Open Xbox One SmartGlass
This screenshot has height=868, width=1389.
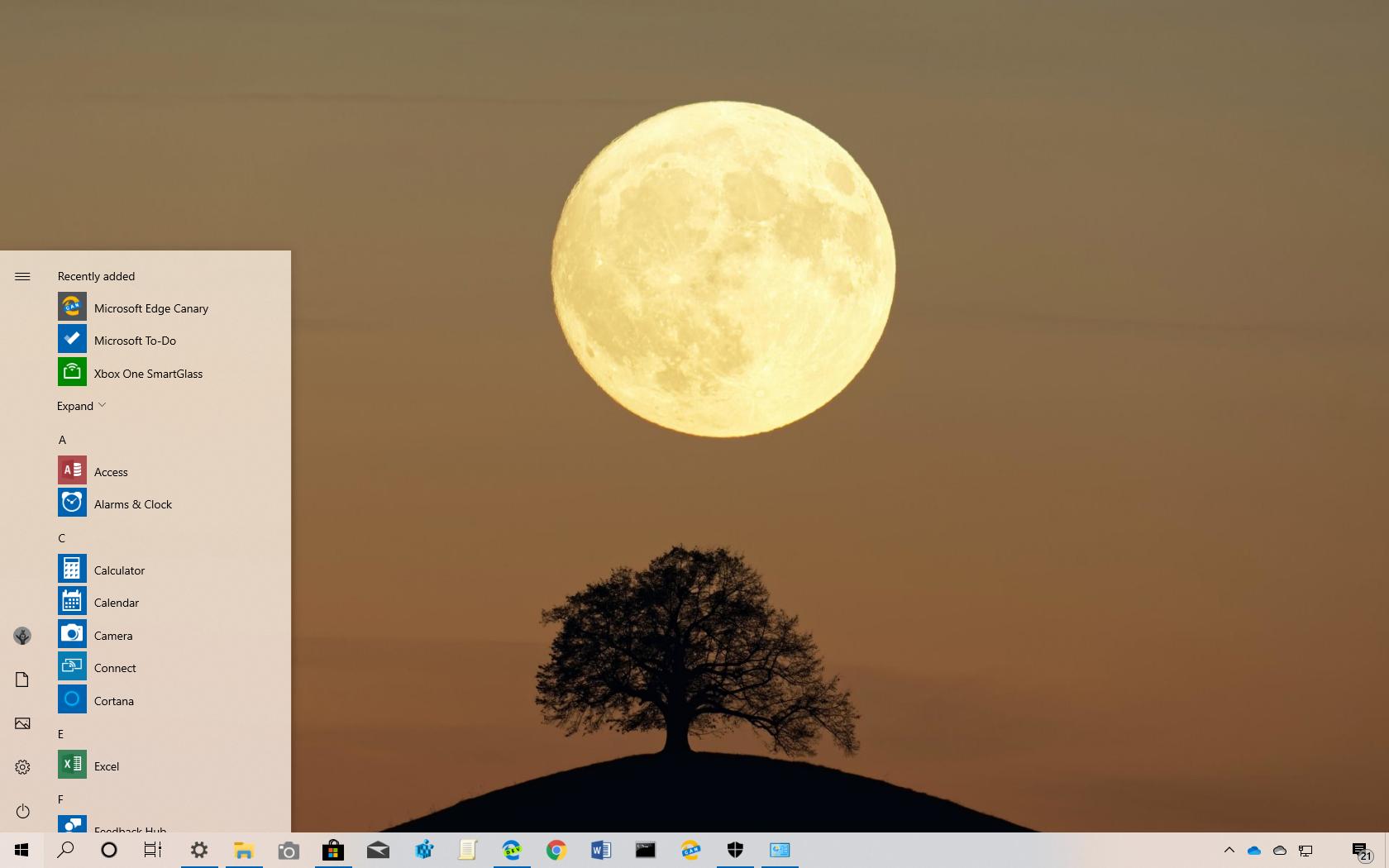147,373
